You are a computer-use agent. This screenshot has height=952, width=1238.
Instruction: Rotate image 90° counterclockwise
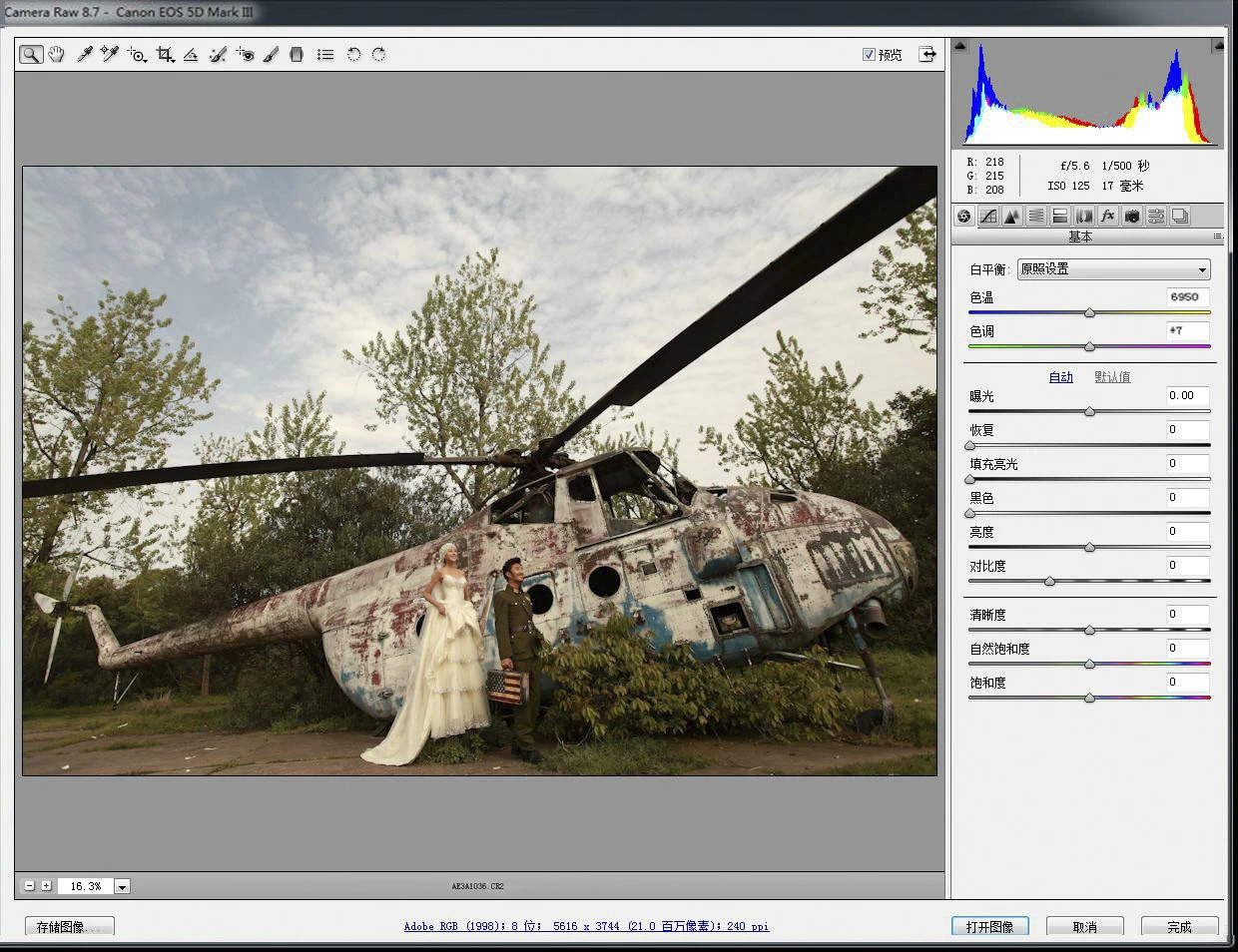(x=353, y=55)
